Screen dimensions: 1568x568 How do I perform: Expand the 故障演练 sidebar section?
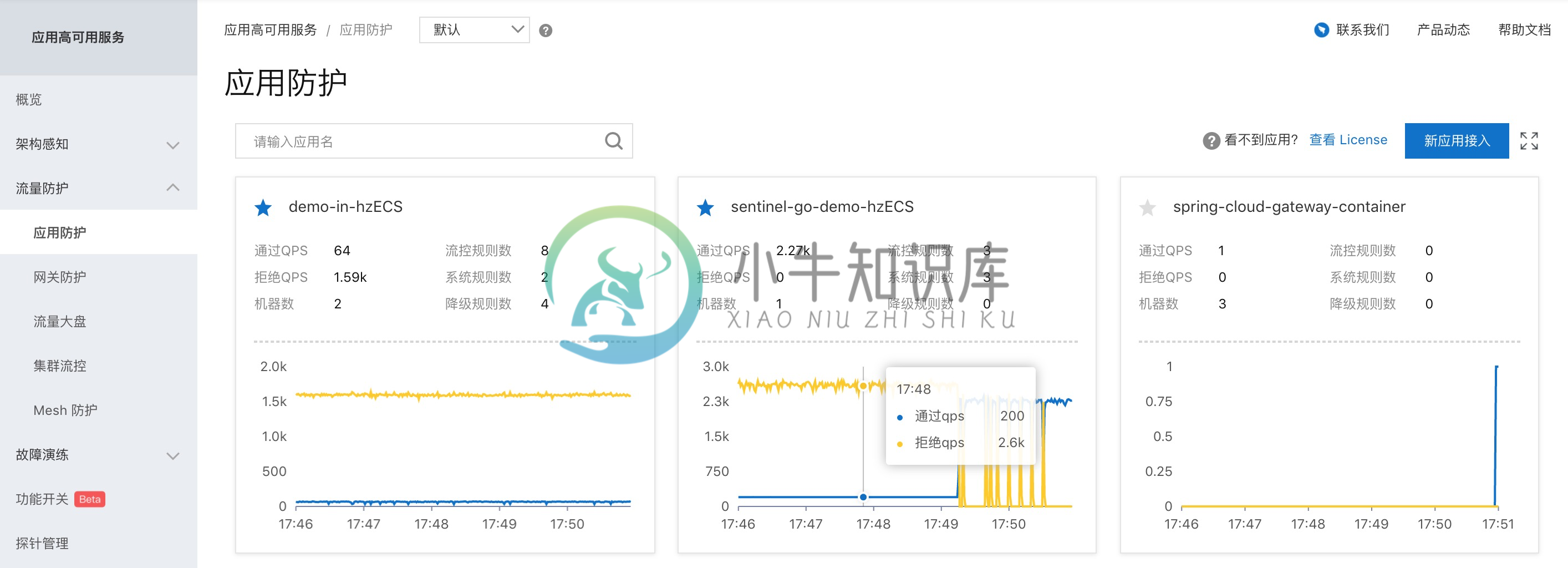click(99, 455)
